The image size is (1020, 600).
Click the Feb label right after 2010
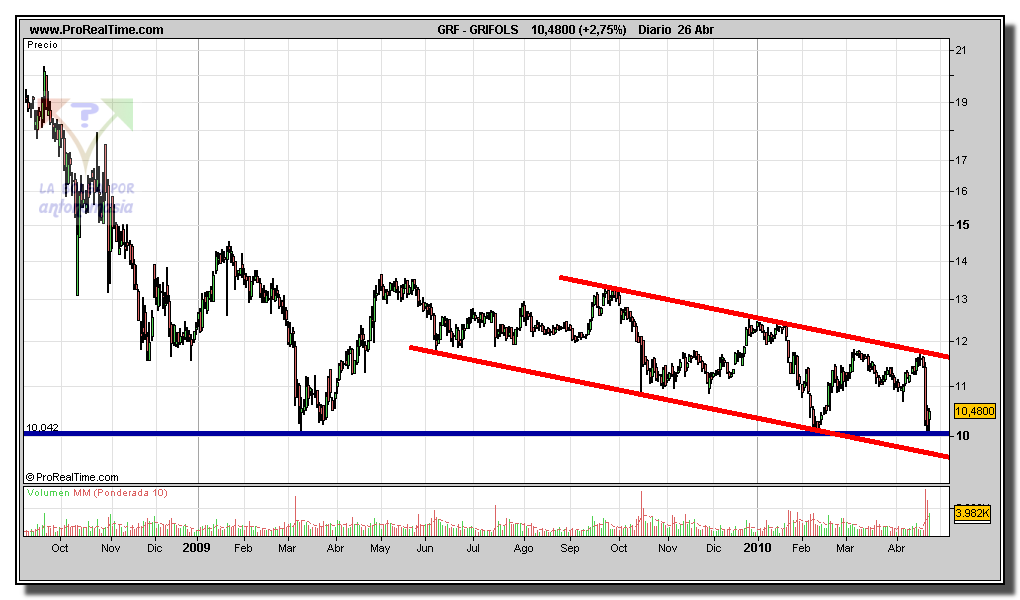click(x=801, y=549)
